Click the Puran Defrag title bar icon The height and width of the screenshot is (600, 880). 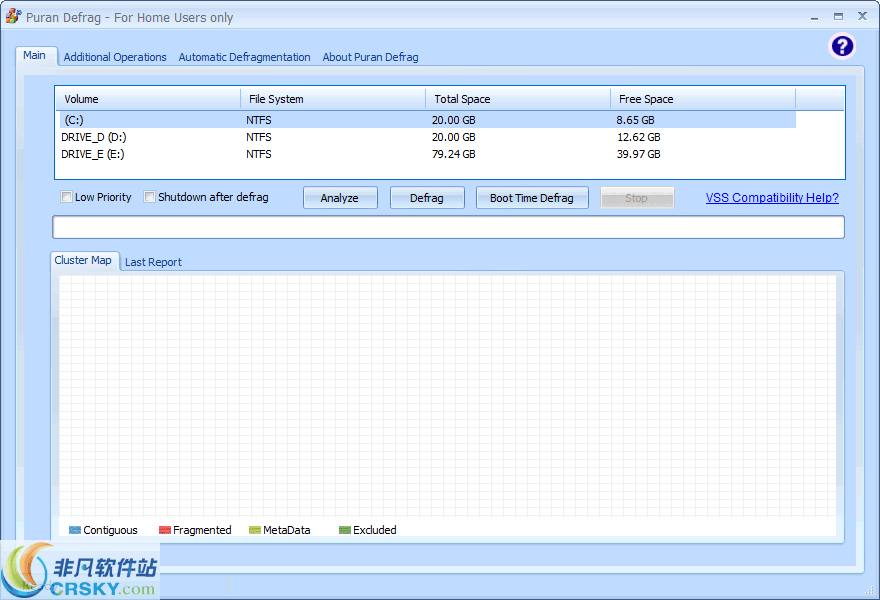coord(13,16)
